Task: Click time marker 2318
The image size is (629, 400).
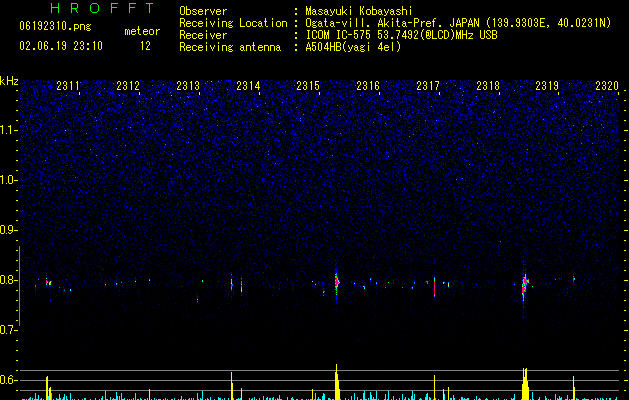Action: pyautogui.click(x=488, y=86)
